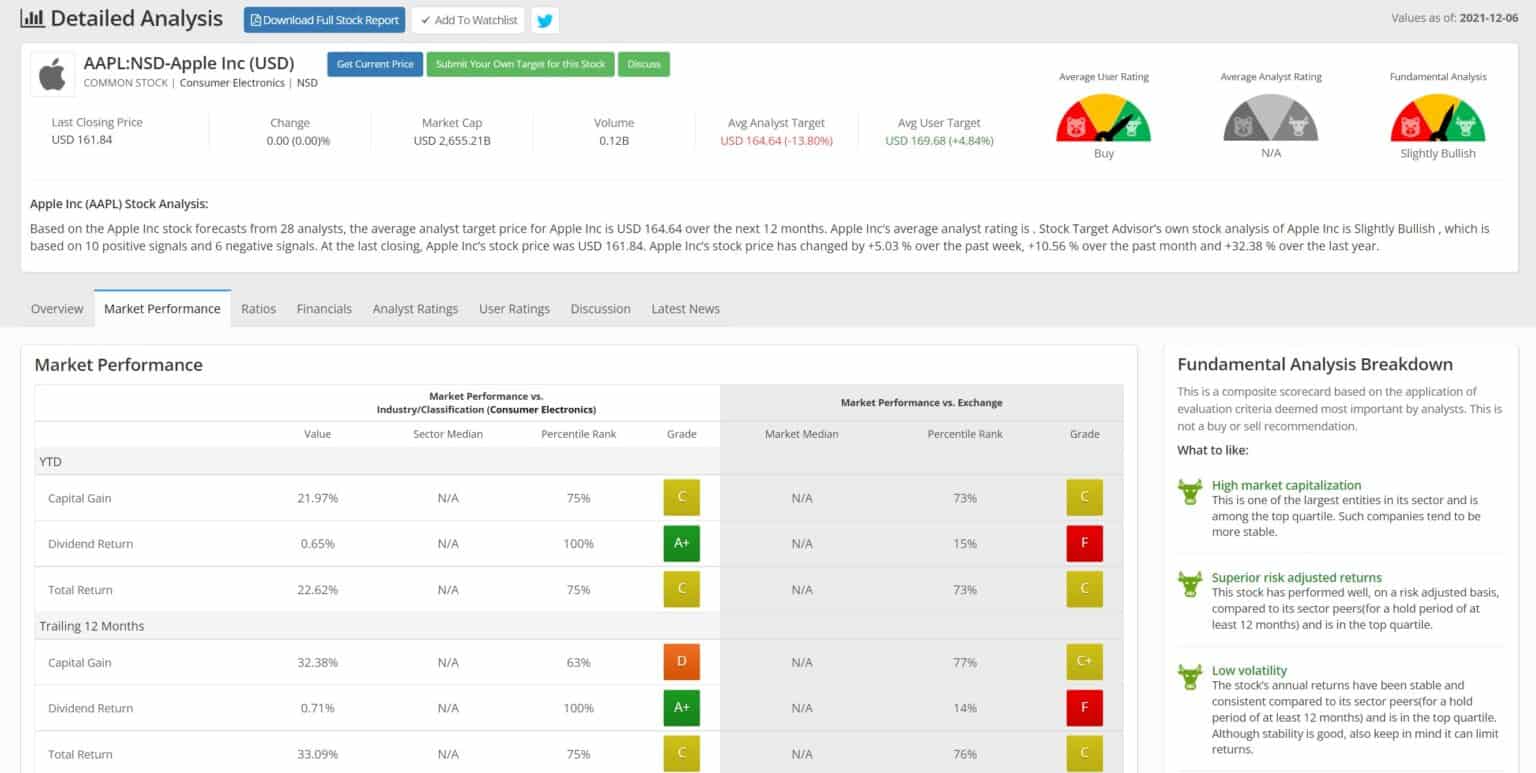
Task: Click the Apple logo thumbnail
Action: [x=52, y=74]
